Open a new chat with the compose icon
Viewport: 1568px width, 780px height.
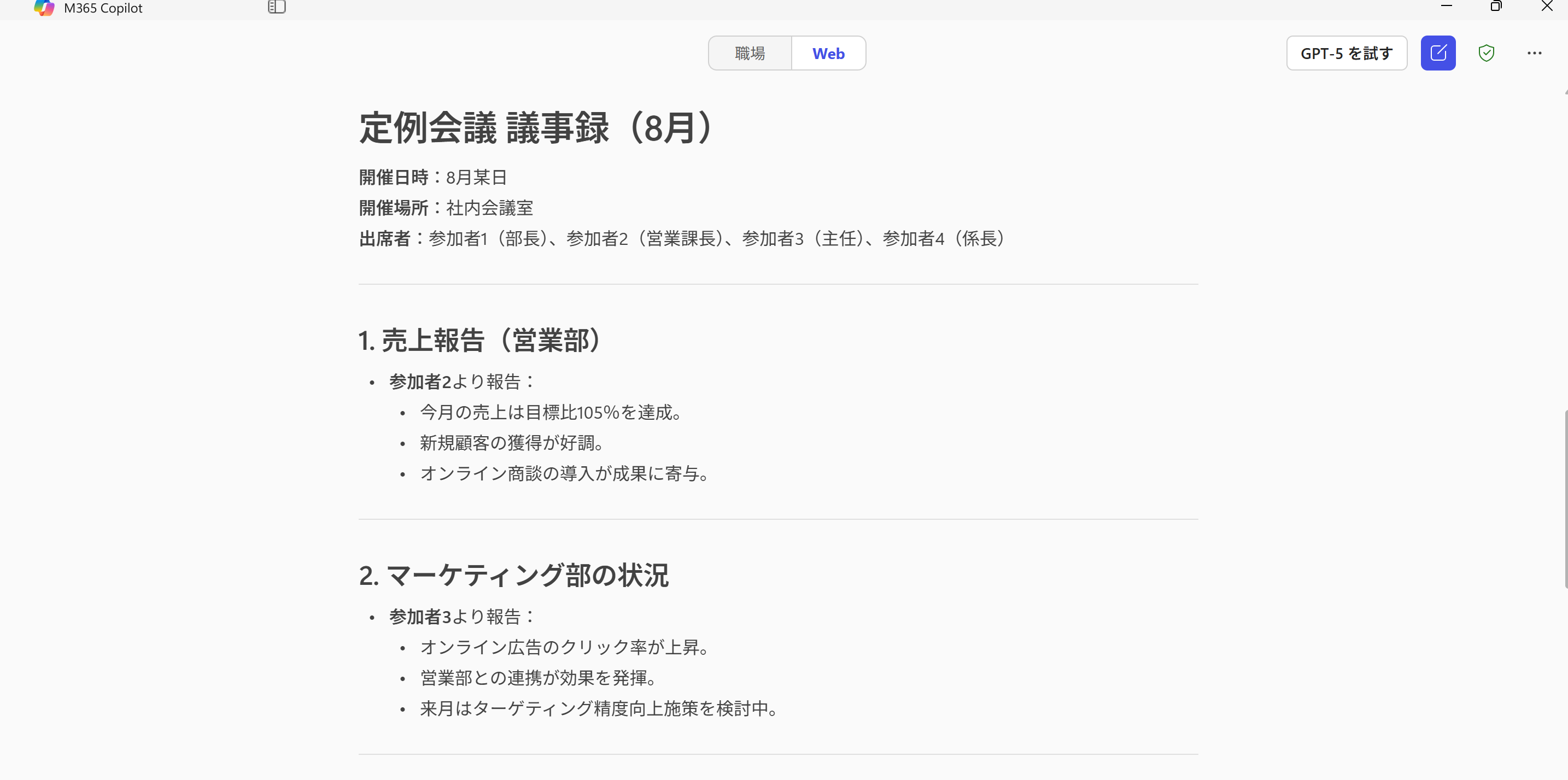(1438, 53)
